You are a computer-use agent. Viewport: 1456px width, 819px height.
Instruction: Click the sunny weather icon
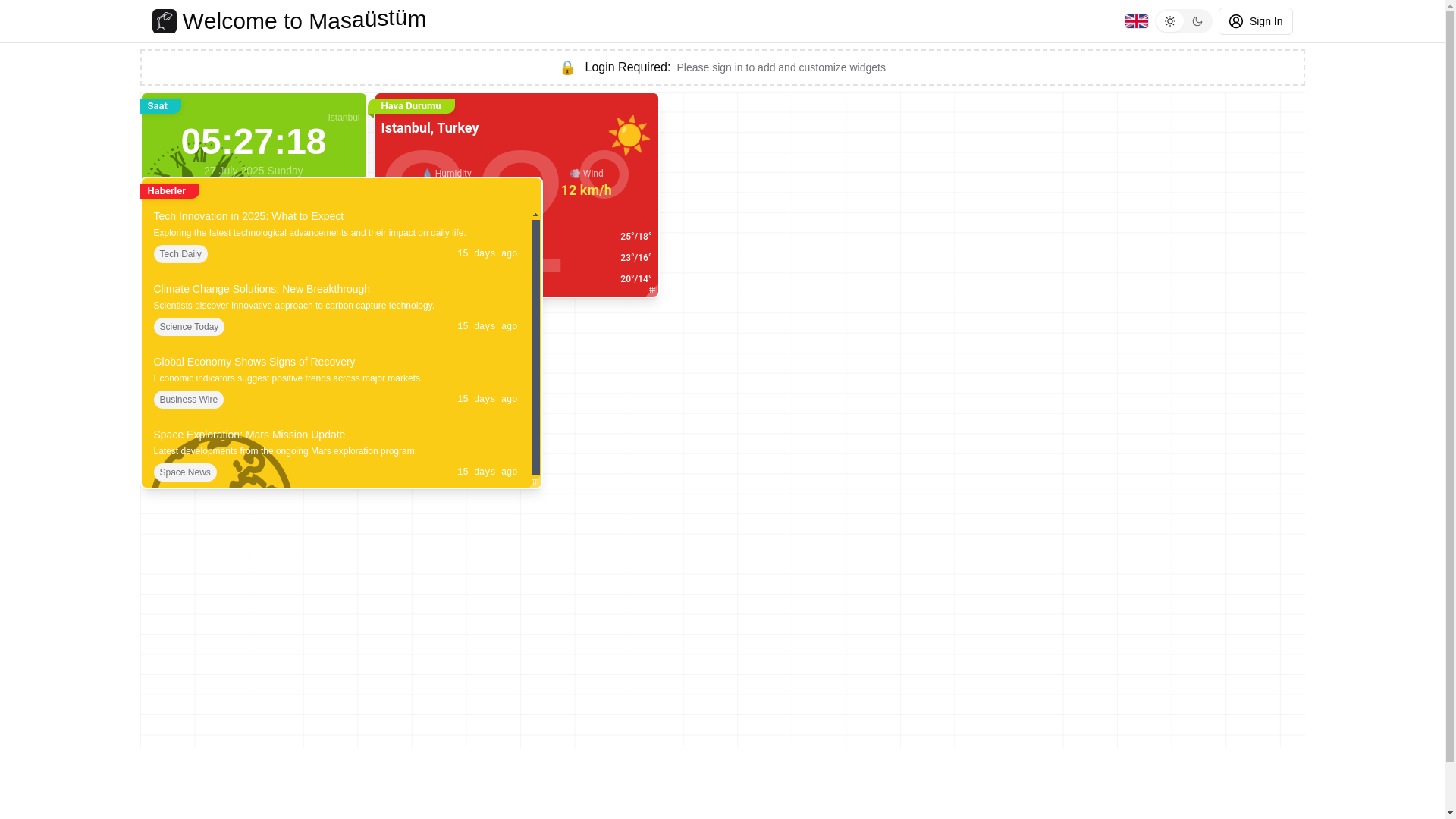click(x=629, y=136)
